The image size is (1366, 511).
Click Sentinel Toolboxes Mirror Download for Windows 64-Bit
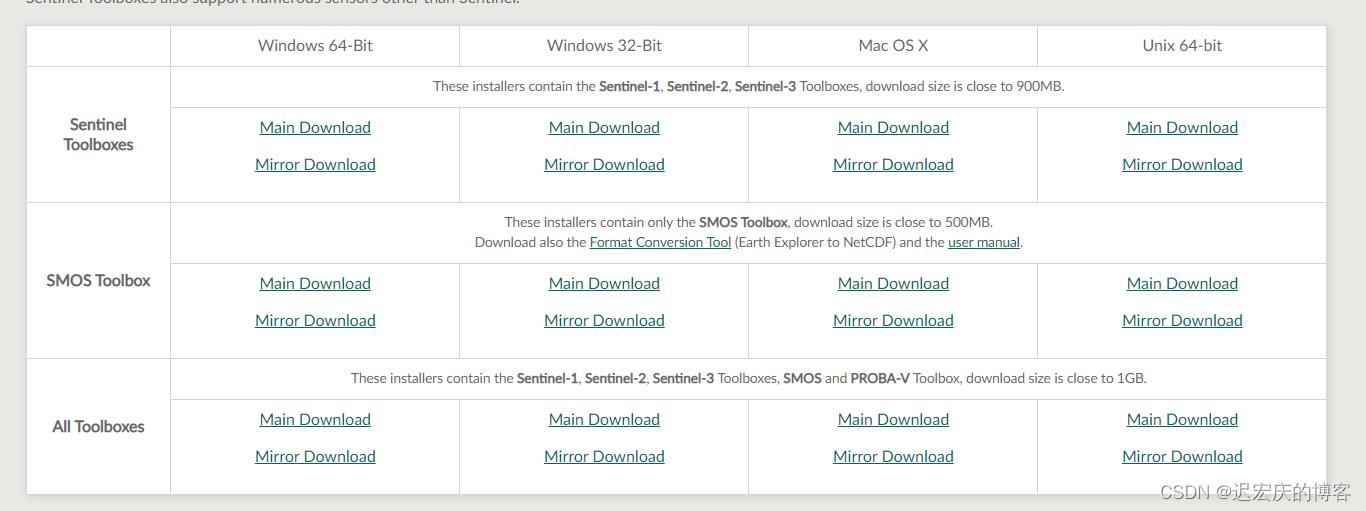coord(315,164)
